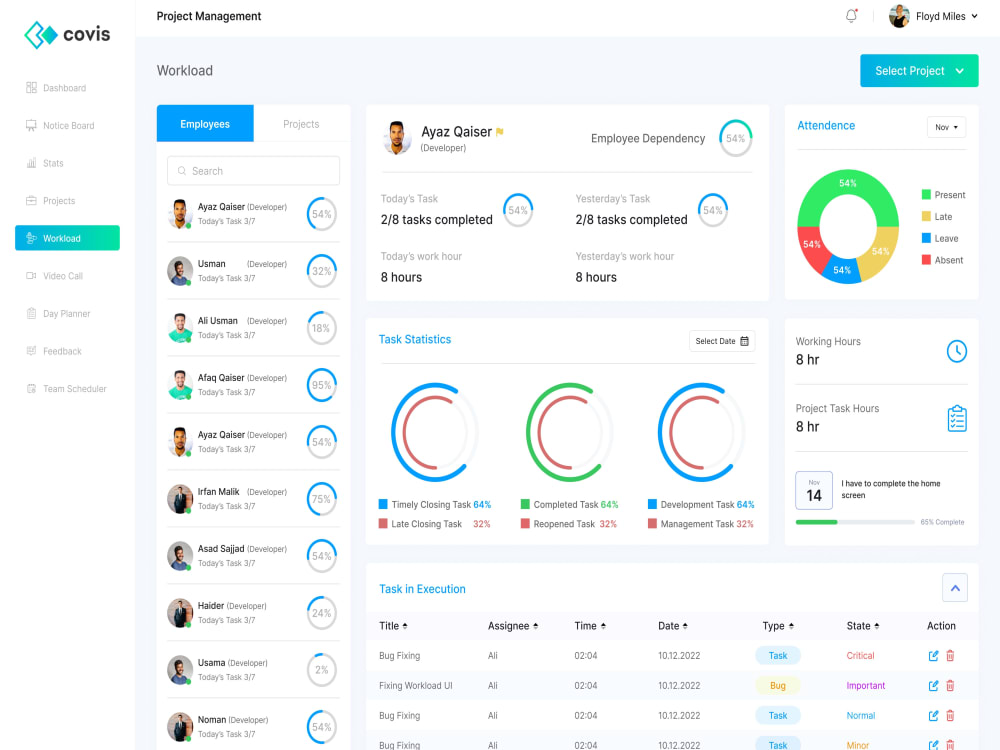Image resolution: width=1000 pixels, height=750 pixels.
Task: Switch to the Projects tab
Action: (x=301, y=123)
